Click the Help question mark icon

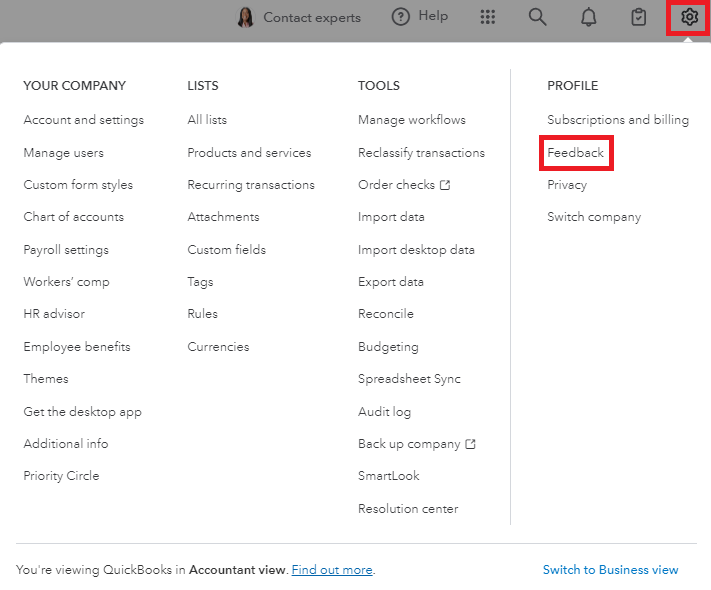click(401, 17)
